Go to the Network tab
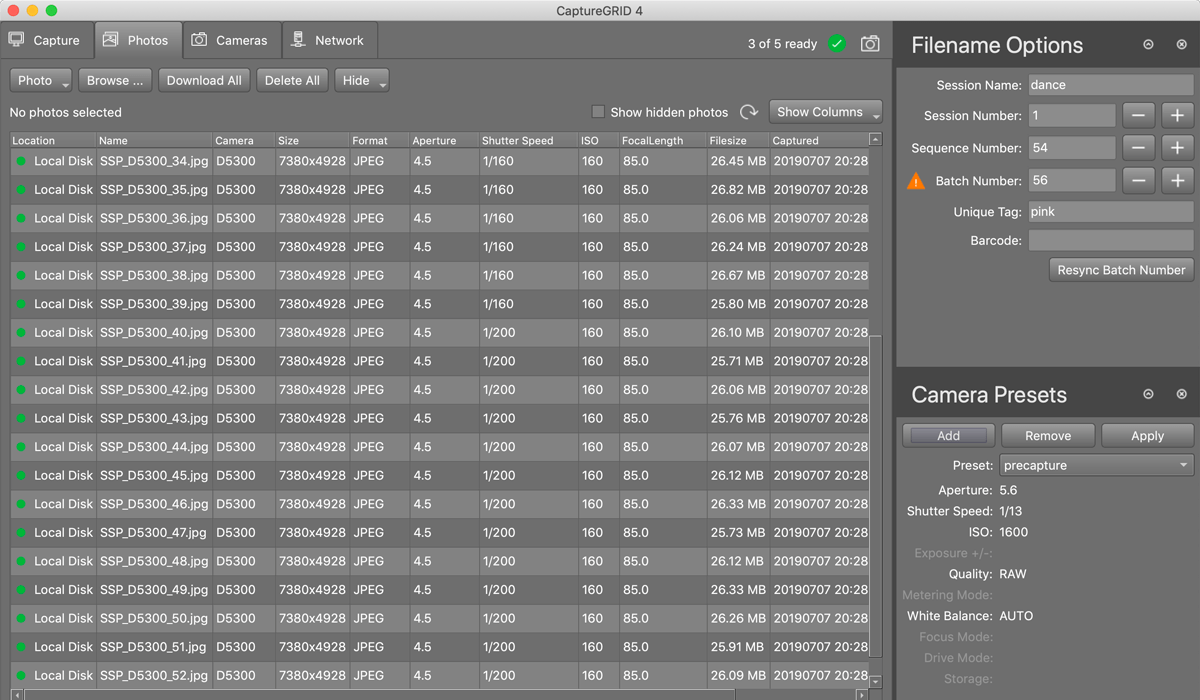 [x=329, y=40]
